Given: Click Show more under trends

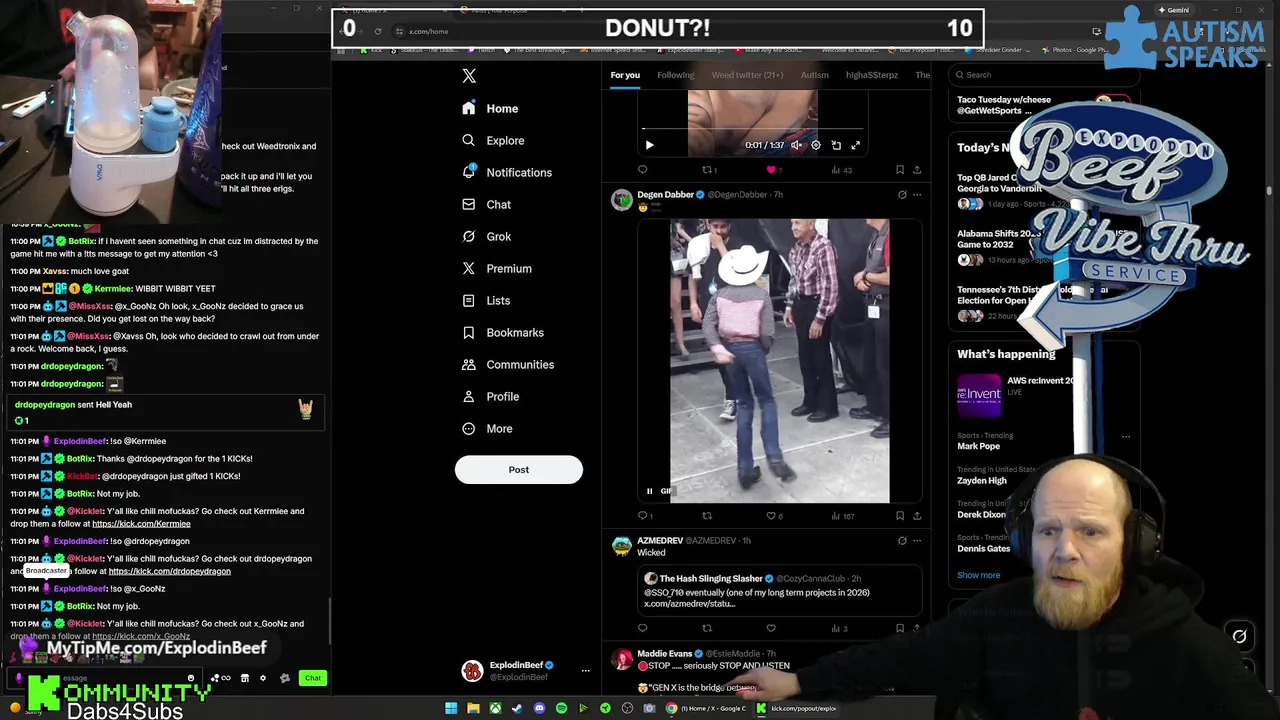Looking at the screenshot, I should tap(978, 575).
